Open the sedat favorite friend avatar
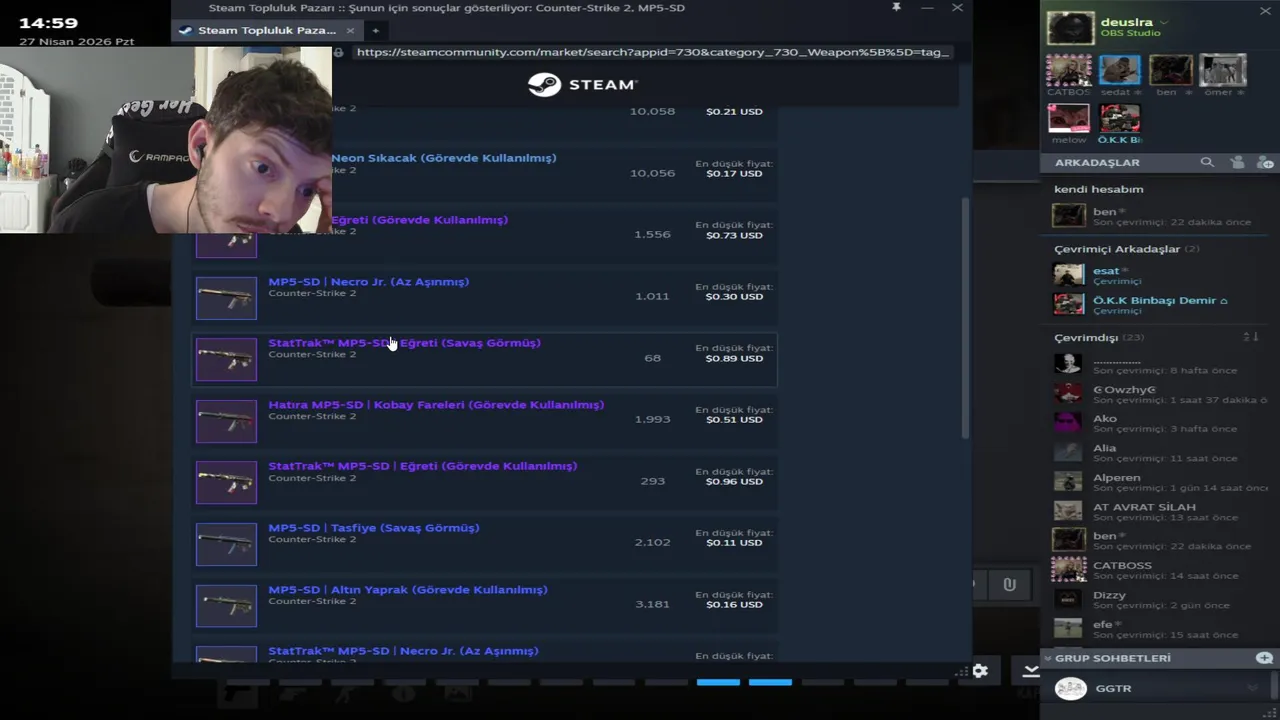 (x=1119, y=70)
